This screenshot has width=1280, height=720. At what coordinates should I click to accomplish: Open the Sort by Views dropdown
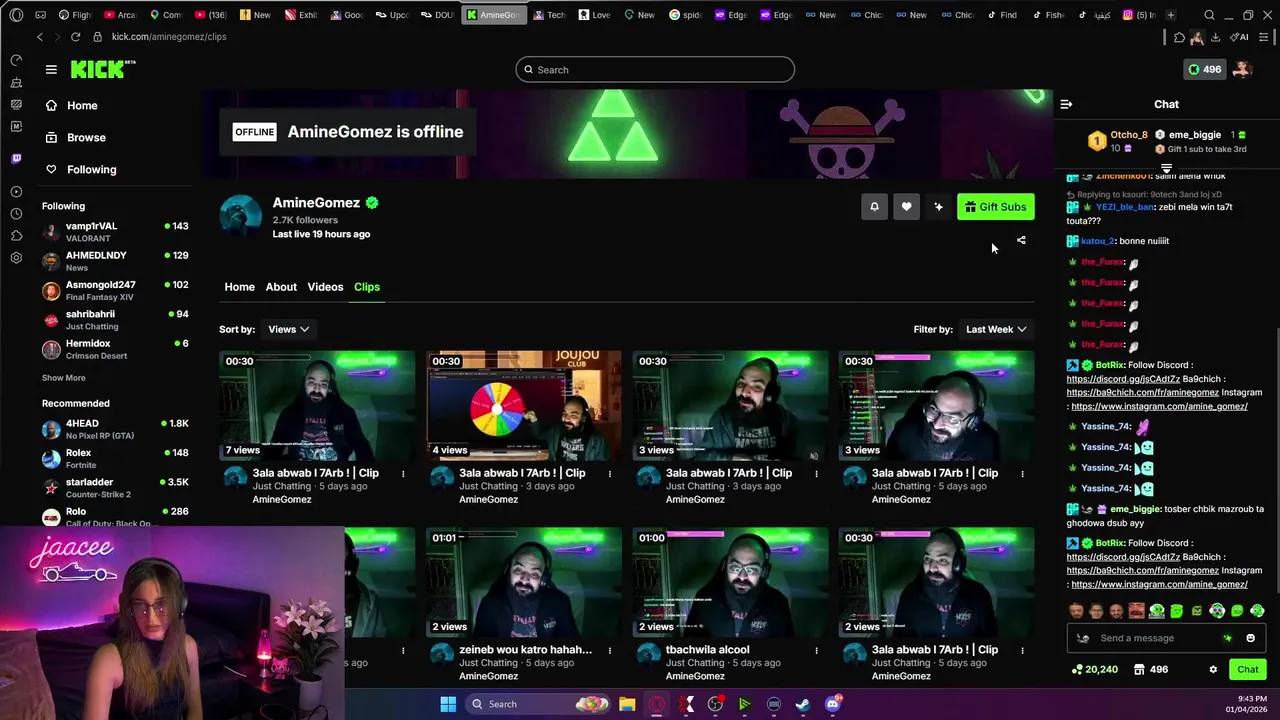click(x=289, y=329)
